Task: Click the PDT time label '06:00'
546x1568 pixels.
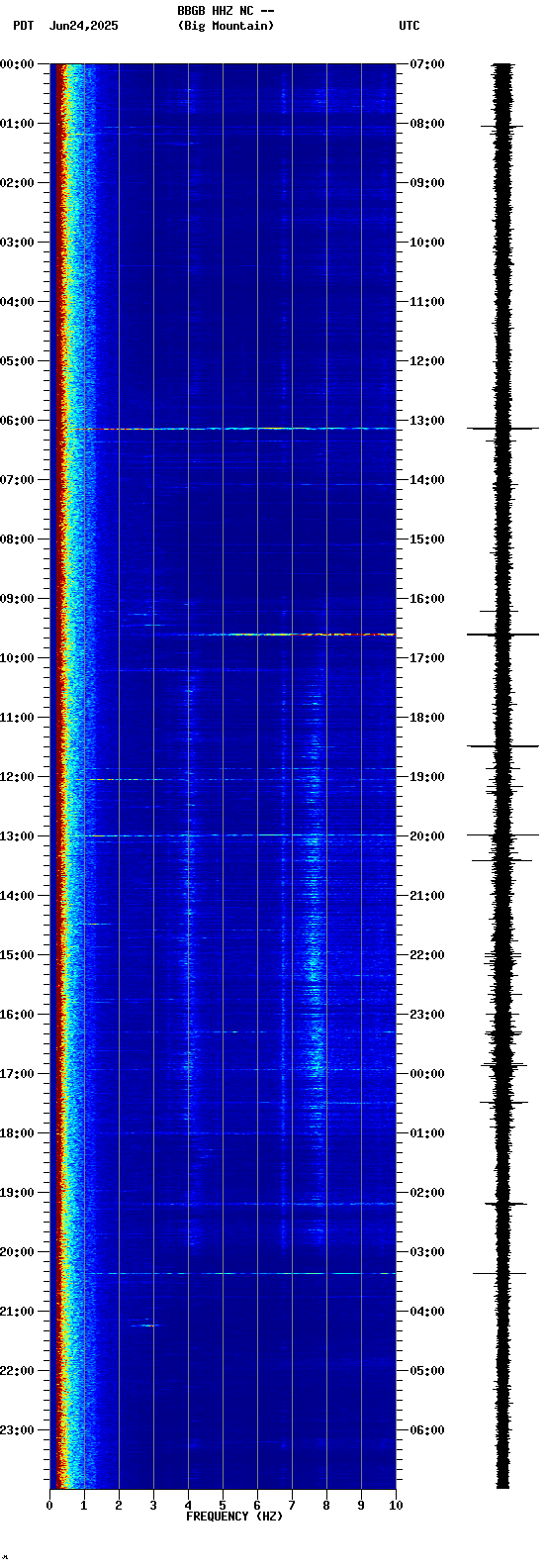Action: (x=17, y=420)
